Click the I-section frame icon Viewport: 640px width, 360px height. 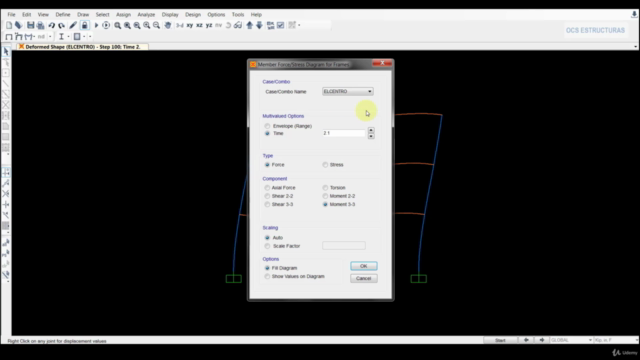[61, 37]
